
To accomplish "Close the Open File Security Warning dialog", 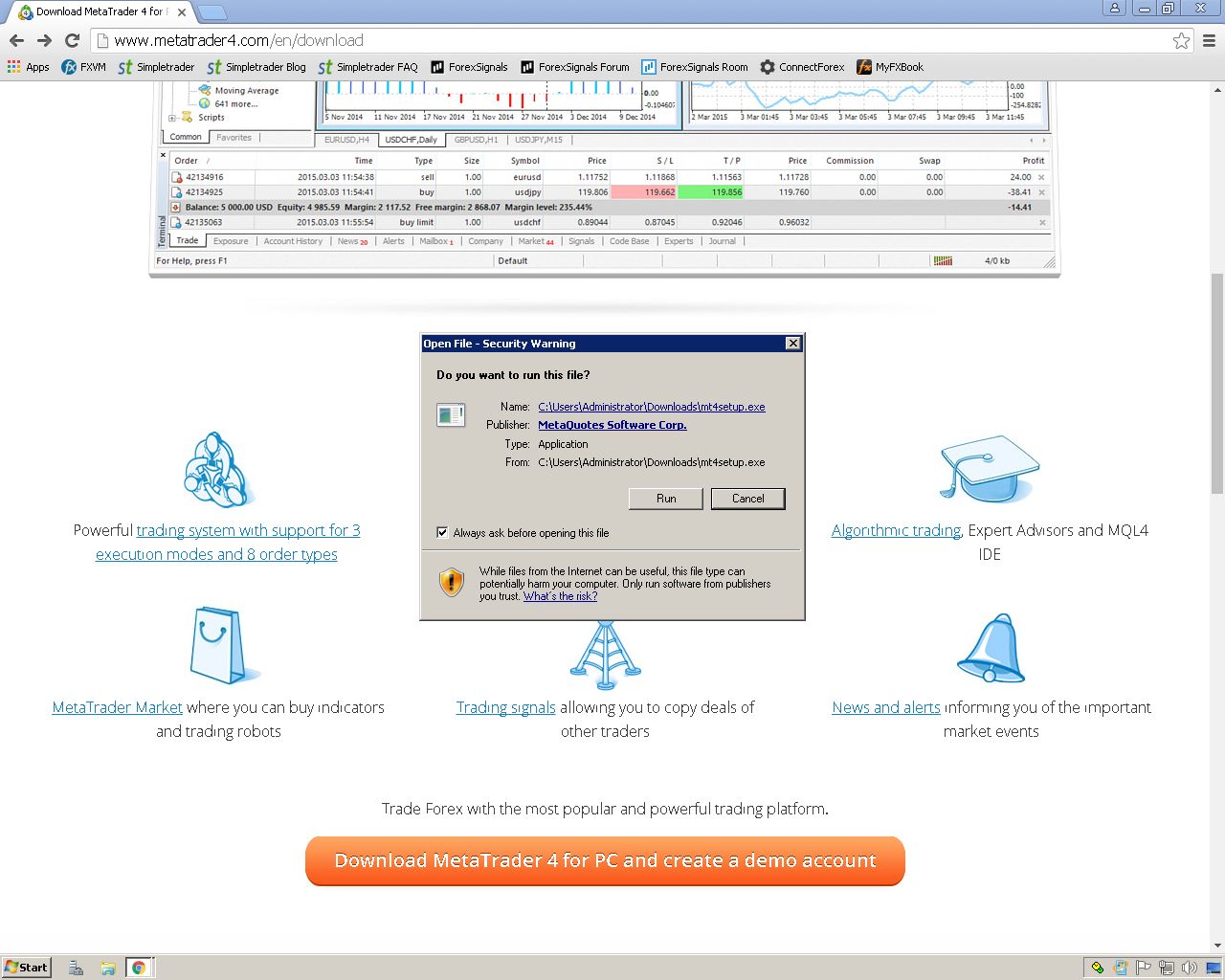I will pos(792,344).
